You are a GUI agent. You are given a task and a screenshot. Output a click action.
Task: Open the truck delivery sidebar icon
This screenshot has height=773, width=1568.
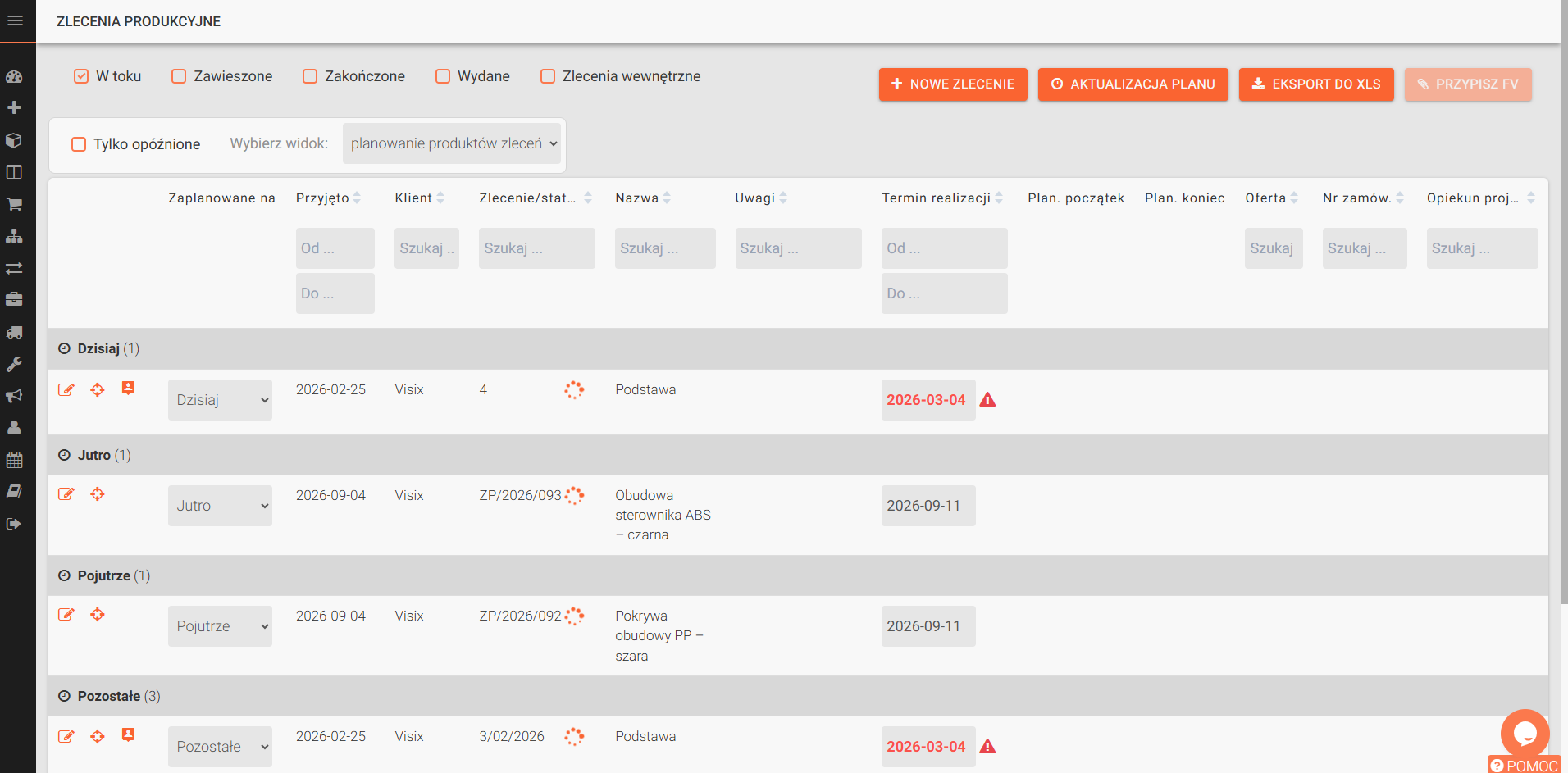(14, 332)
